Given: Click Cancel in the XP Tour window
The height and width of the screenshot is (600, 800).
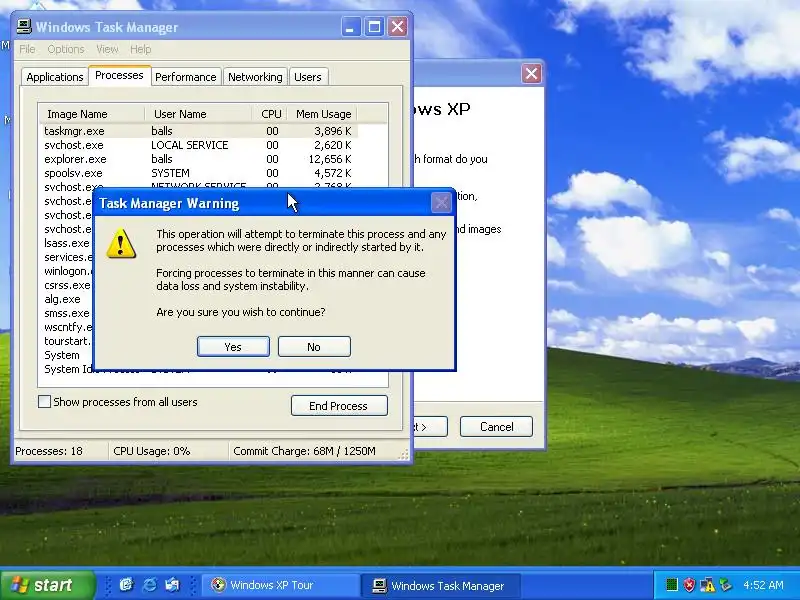Looking at the screenshot, I should tap(496, 427).
